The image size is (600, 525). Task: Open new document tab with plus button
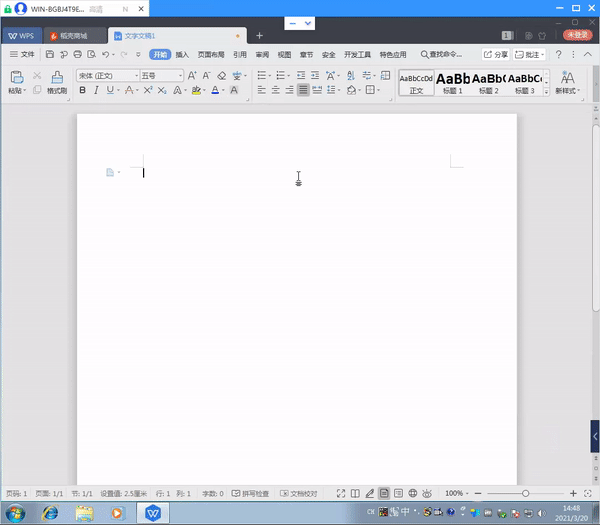[x=259, y=36]
